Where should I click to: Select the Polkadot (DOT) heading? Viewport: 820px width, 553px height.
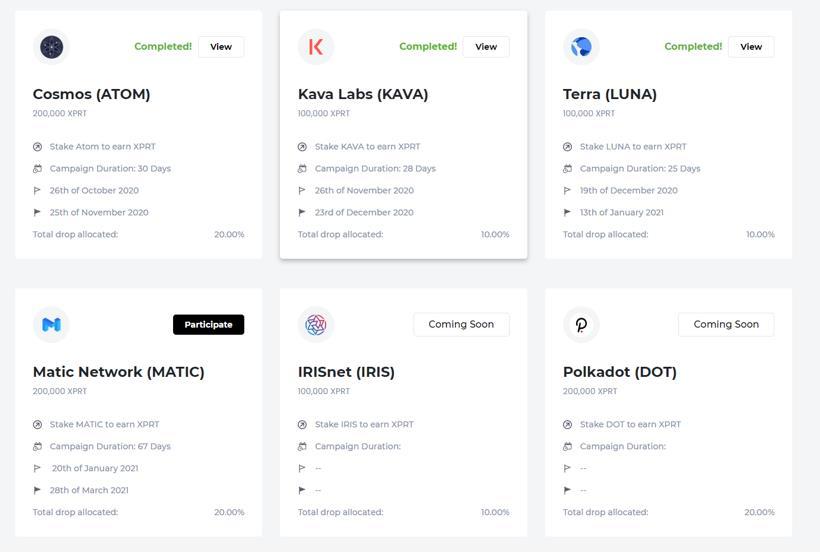620,372
